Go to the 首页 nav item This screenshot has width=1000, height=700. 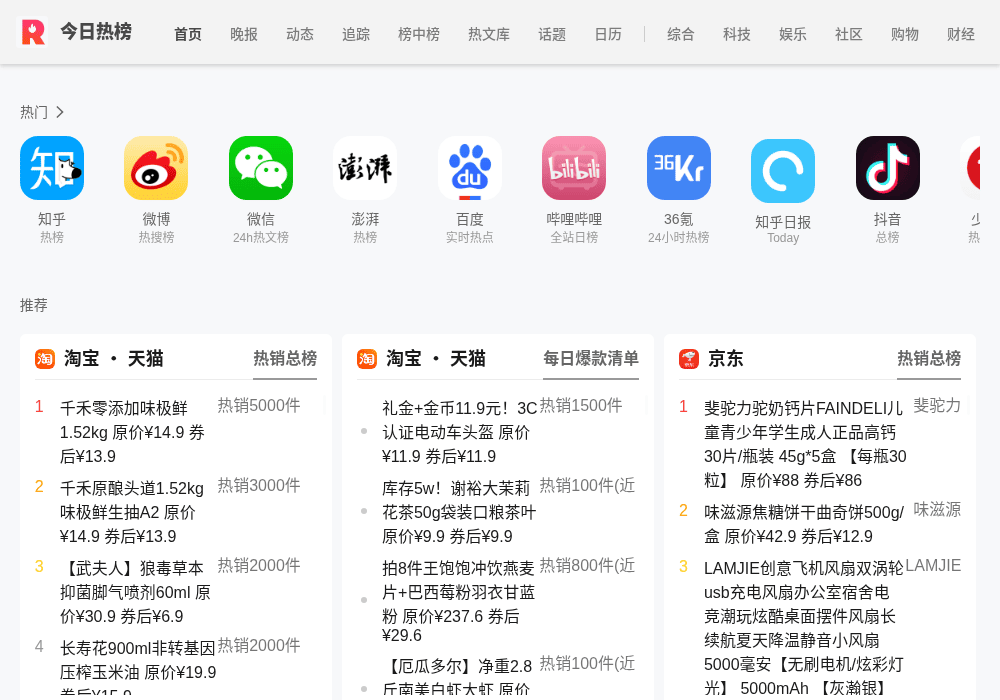click(x=188, y=34)
